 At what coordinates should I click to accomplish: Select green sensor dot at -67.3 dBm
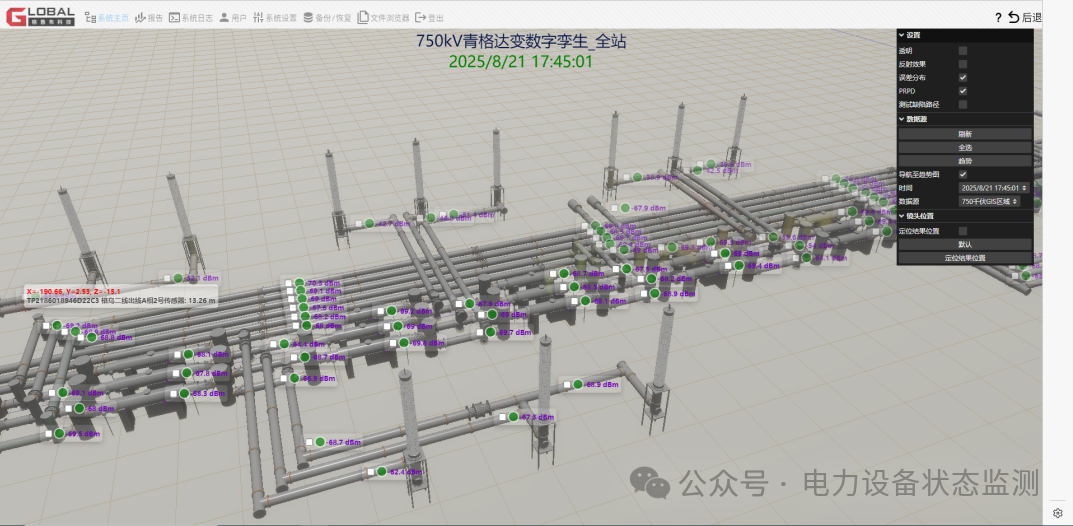point(513,417)
